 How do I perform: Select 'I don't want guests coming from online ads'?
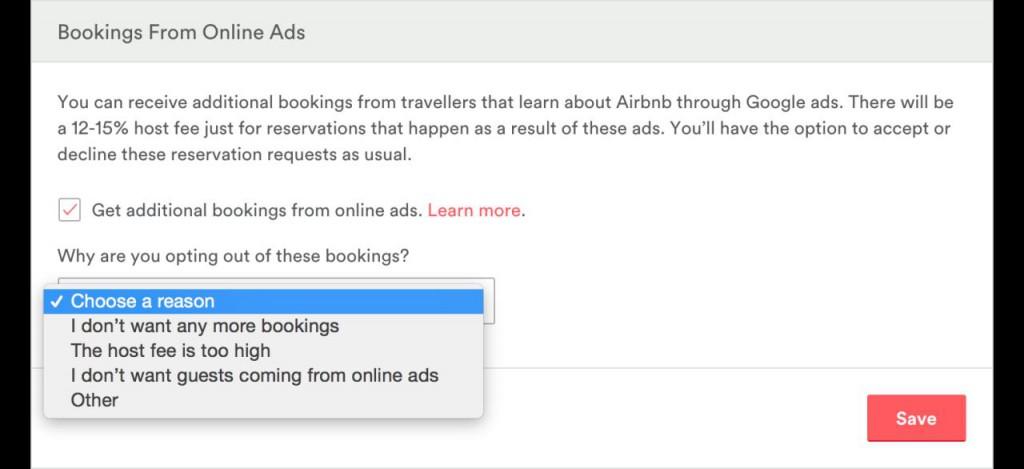[254, 376]
